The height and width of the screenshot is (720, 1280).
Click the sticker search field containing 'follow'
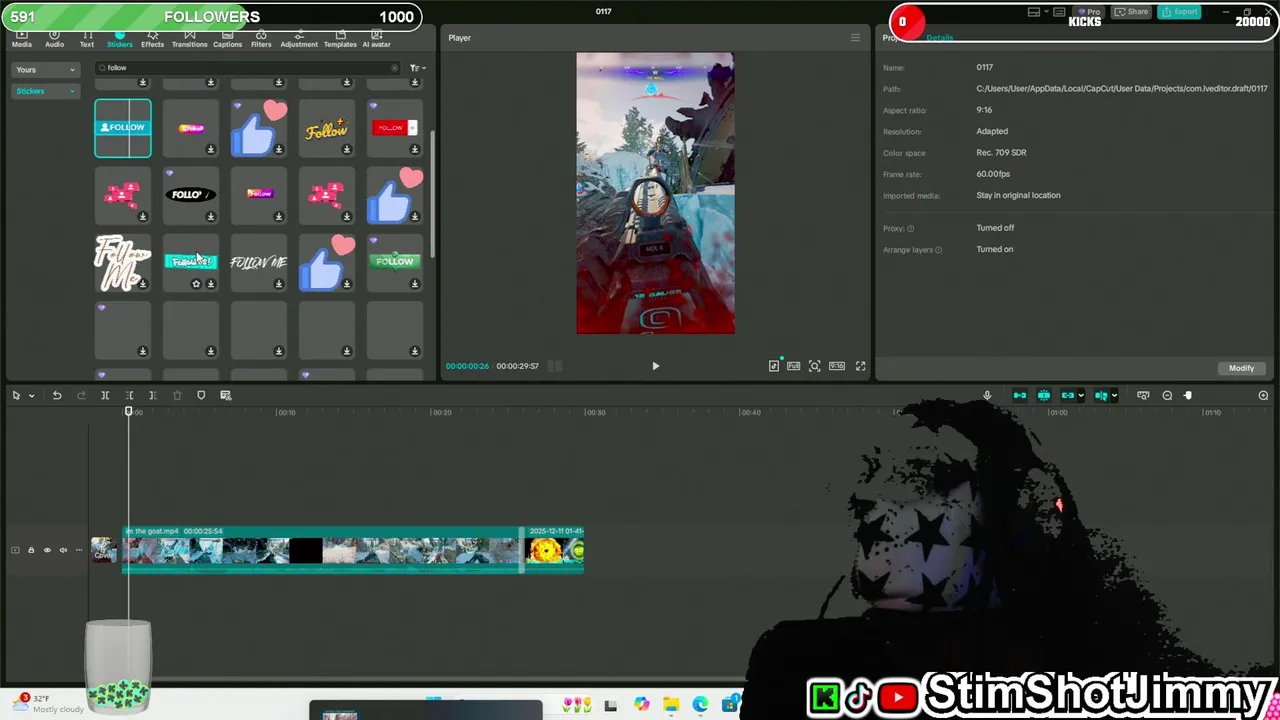(248, 68)
